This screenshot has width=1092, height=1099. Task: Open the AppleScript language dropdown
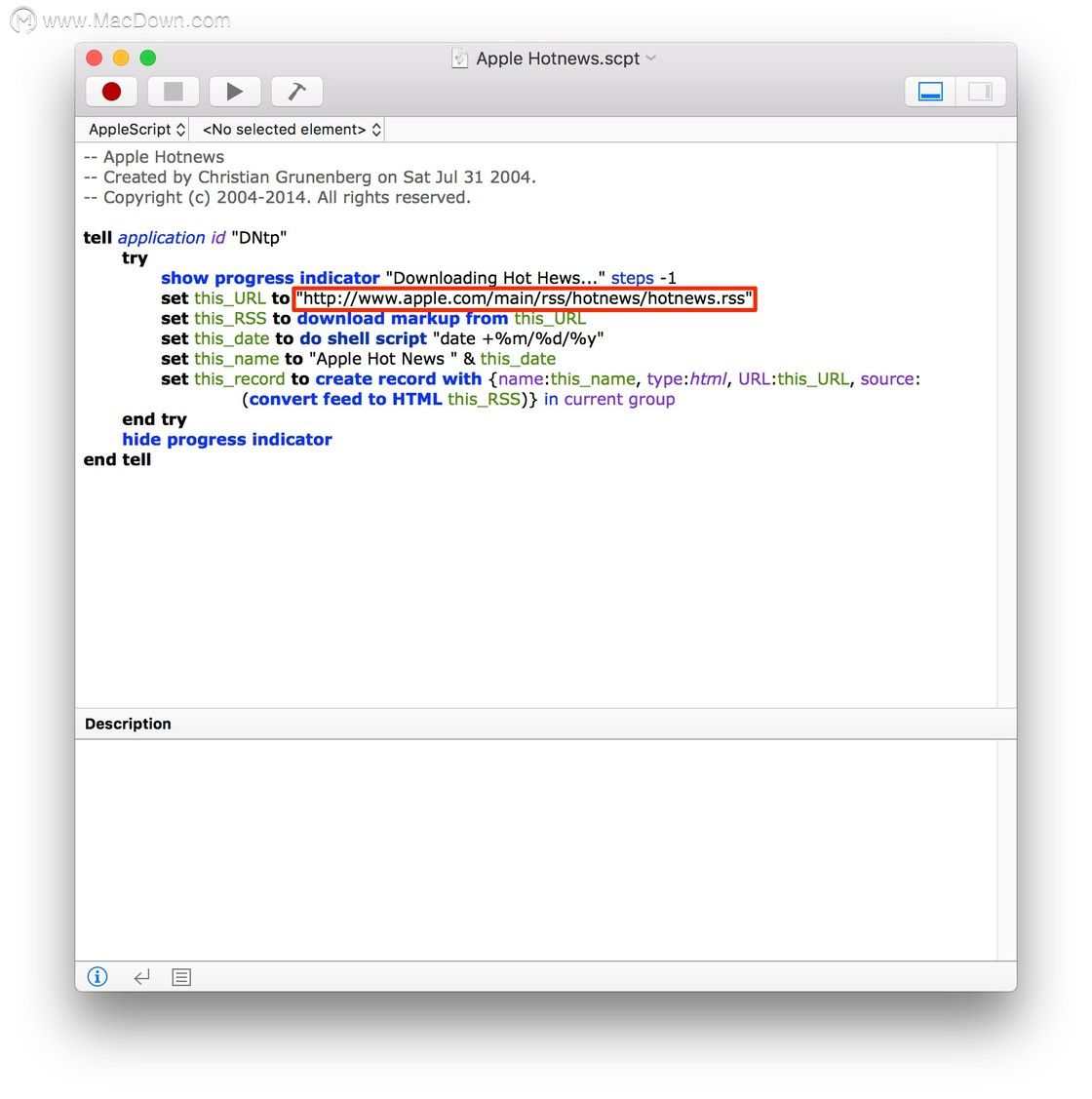click(136, 130)
